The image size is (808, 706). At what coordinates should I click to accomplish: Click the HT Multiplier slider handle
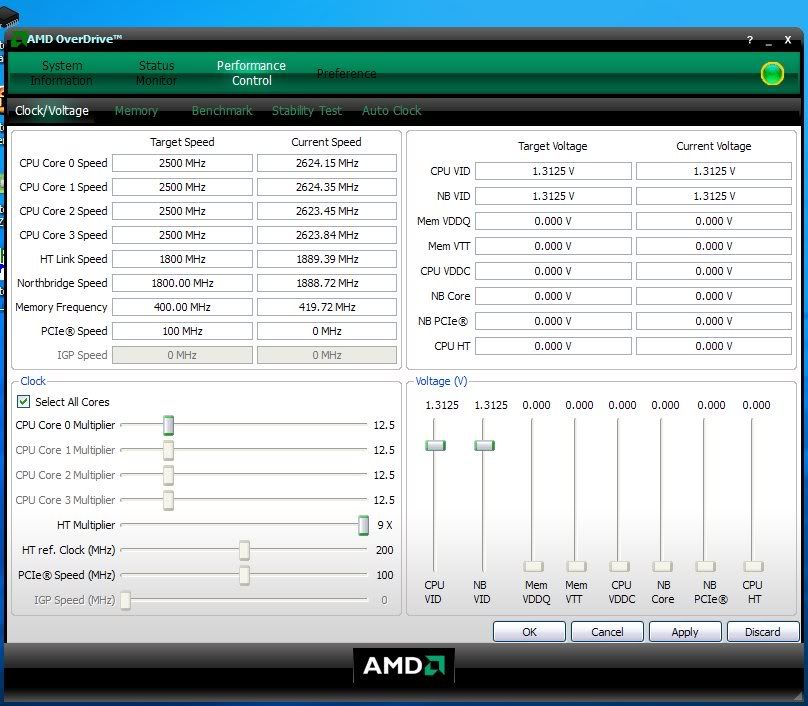(x=363, y=525)
